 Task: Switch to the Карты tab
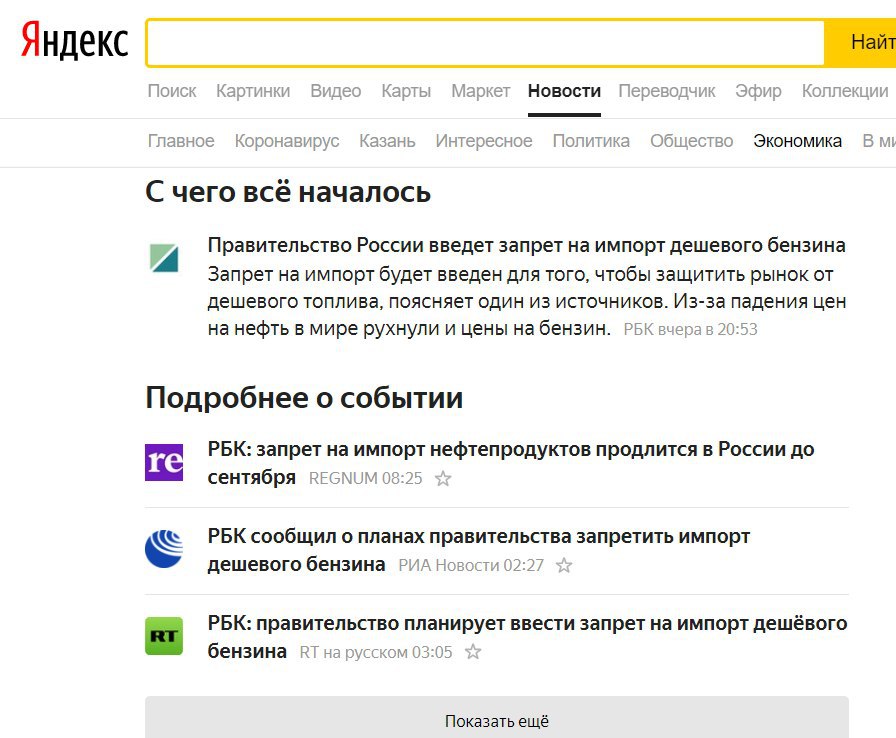pyautogui.click(x=406, y=91)
